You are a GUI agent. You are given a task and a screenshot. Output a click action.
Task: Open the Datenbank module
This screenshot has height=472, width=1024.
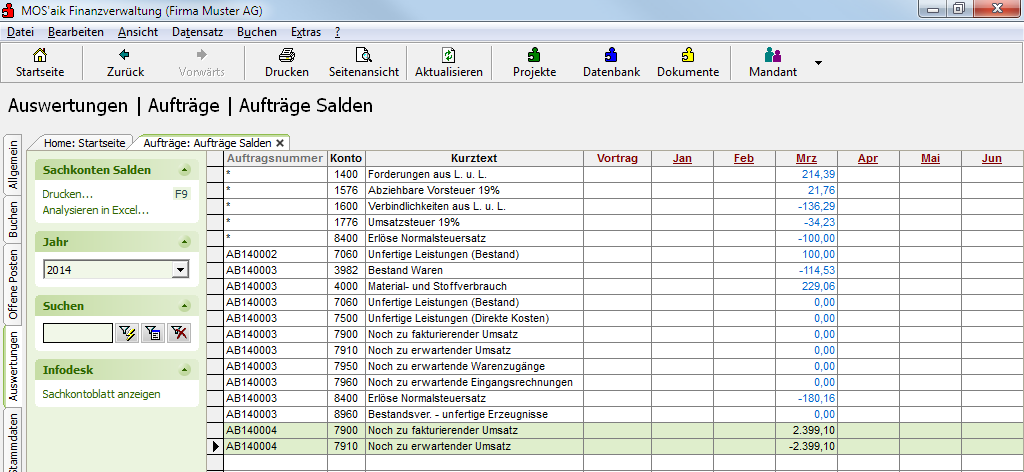pos(611,63)
